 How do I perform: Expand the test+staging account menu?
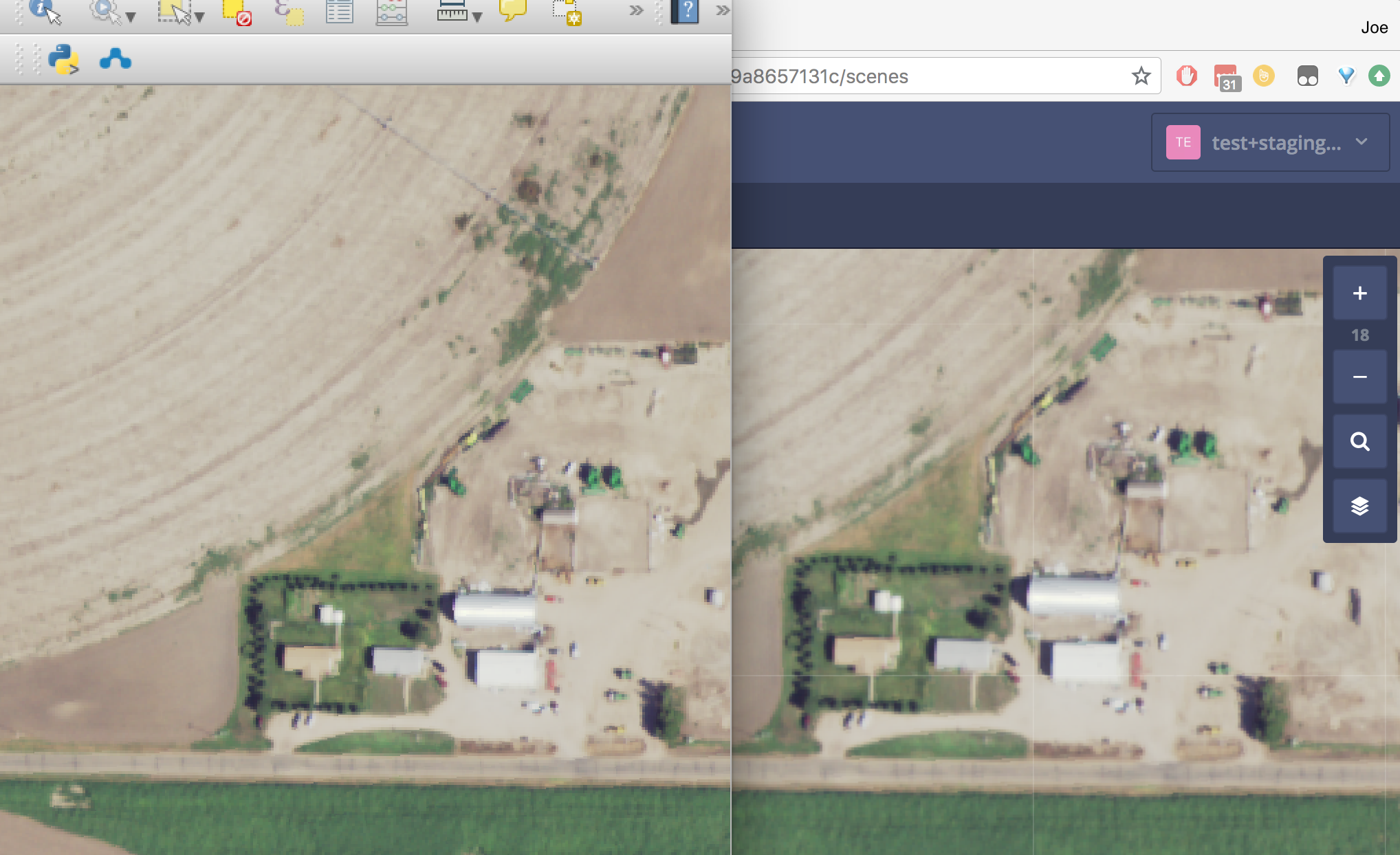1362,142
